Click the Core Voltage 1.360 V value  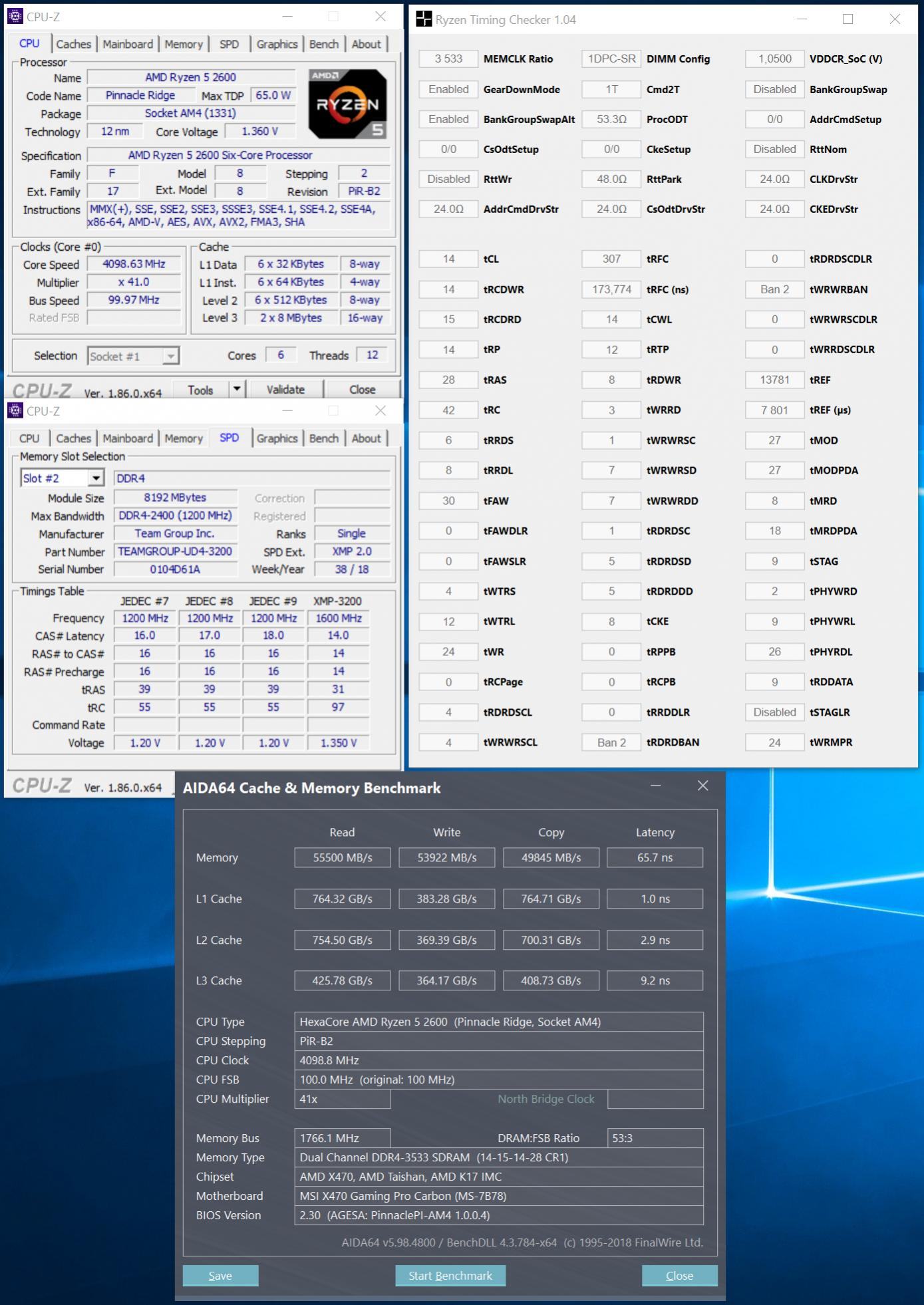259,132
